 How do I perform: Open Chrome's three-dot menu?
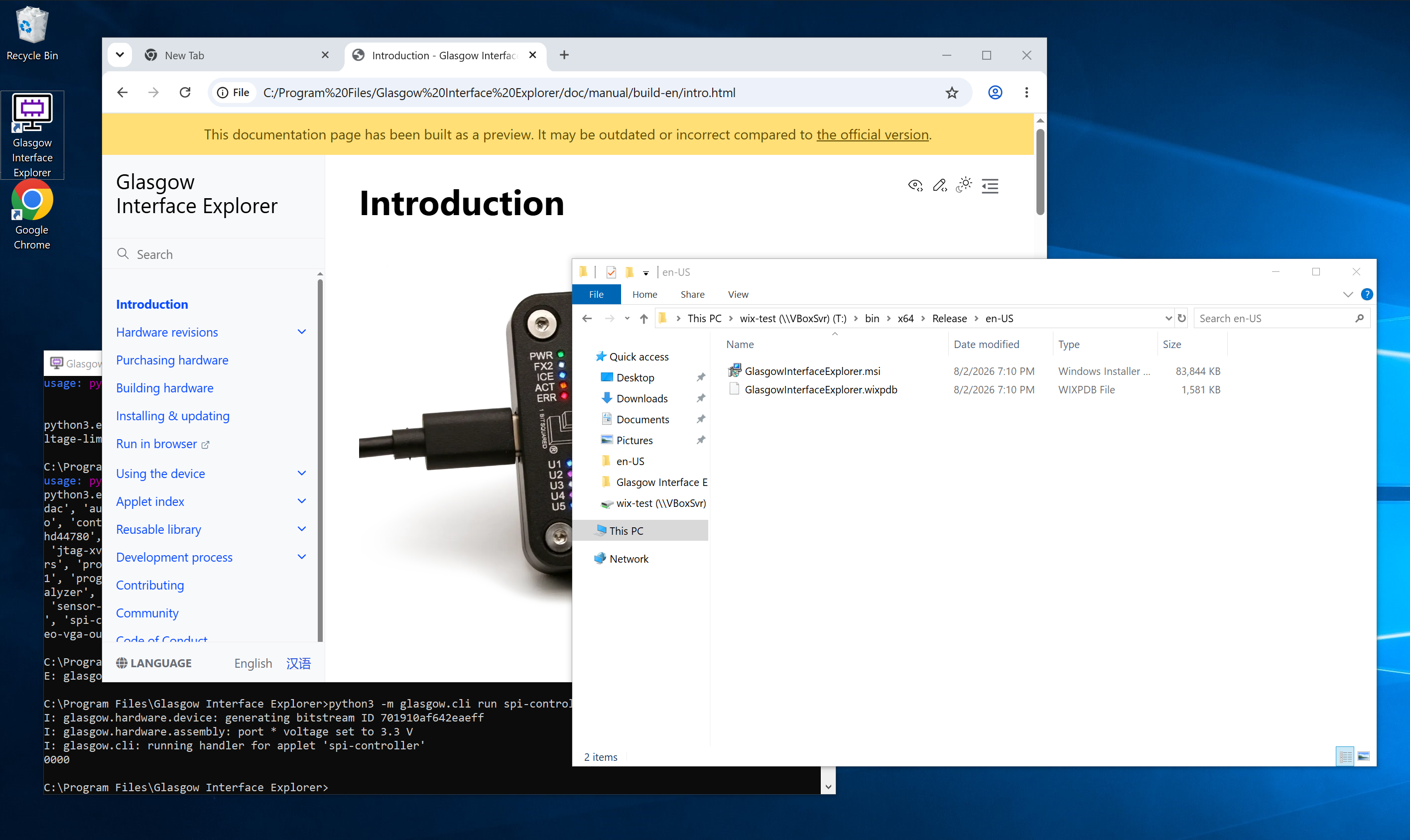click(x=1026, y=92)
